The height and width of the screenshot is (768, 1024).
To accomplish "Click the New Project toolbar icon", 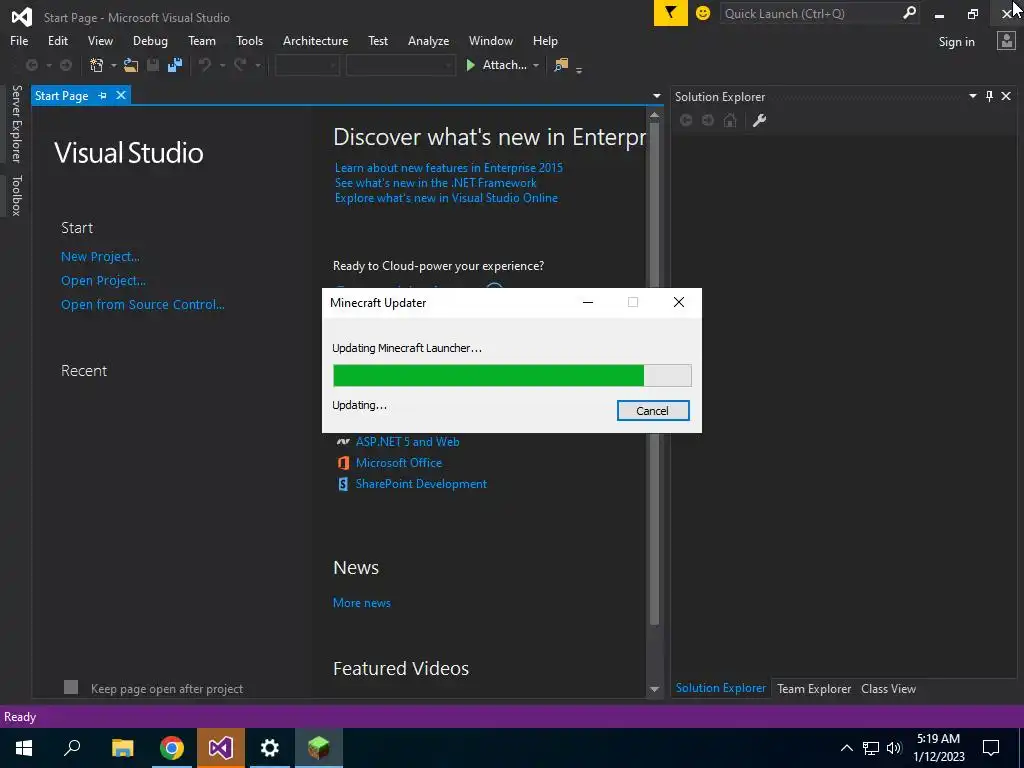I will pyautogui.click(x=97, y=65).
